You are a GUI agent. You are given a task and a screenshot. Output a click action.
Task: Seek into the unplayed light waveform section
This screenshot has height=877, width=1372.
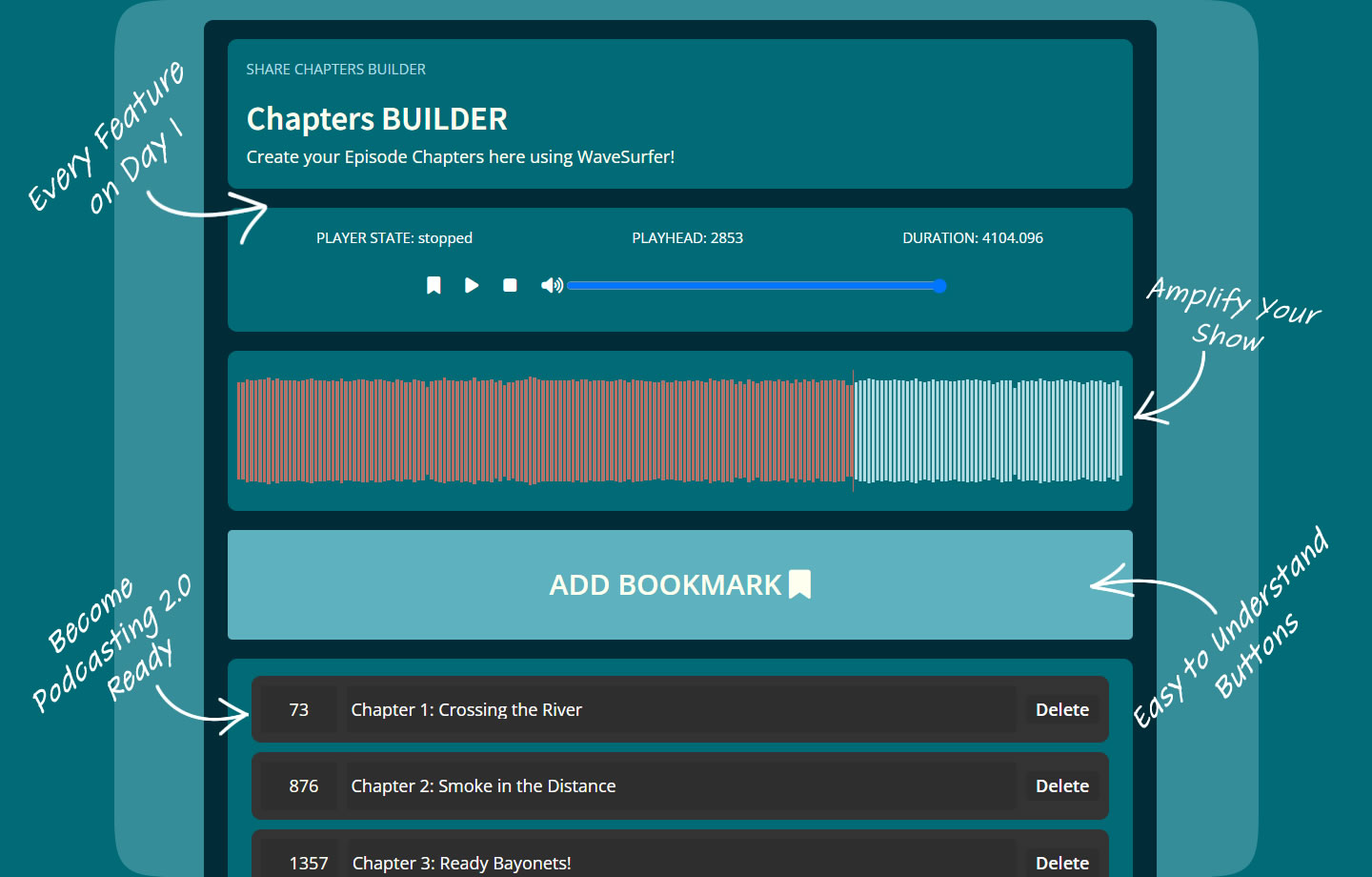[x=988, y=430]
